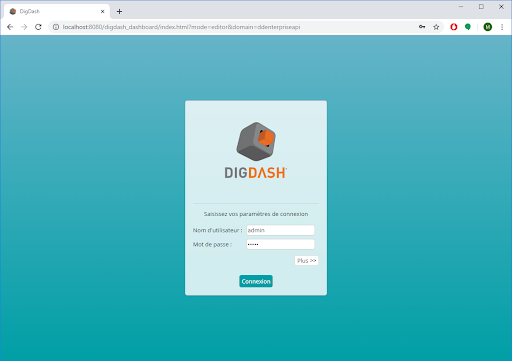The height and width of the screenshot is (361, 512).
Task: Bookmark this page with the star icon
Action: pyautogui.click(x=436, y=27)
